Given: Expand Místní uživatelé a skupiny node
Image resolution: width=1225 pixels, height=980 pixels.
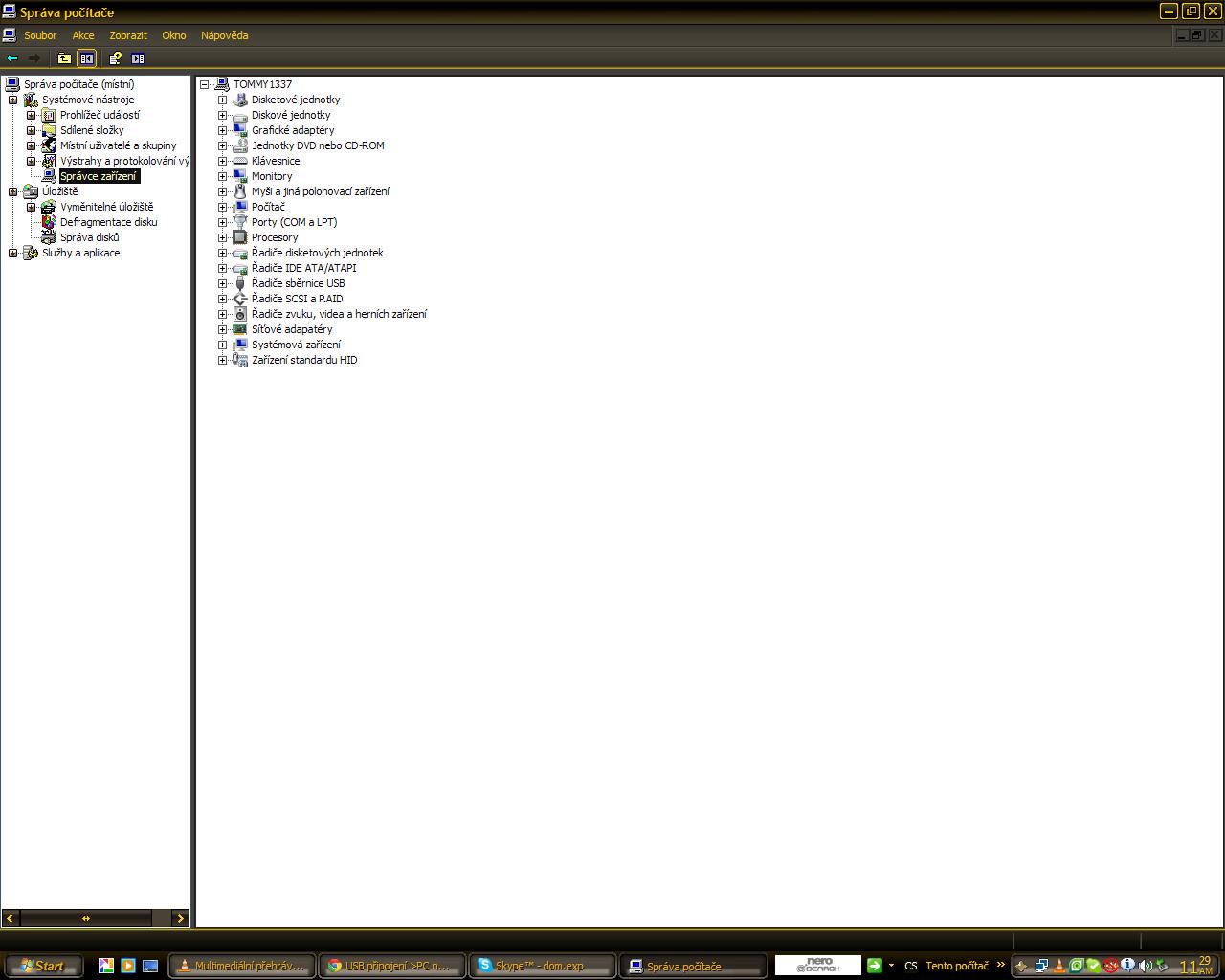Looking at the screenshot, I should [32, 145].
